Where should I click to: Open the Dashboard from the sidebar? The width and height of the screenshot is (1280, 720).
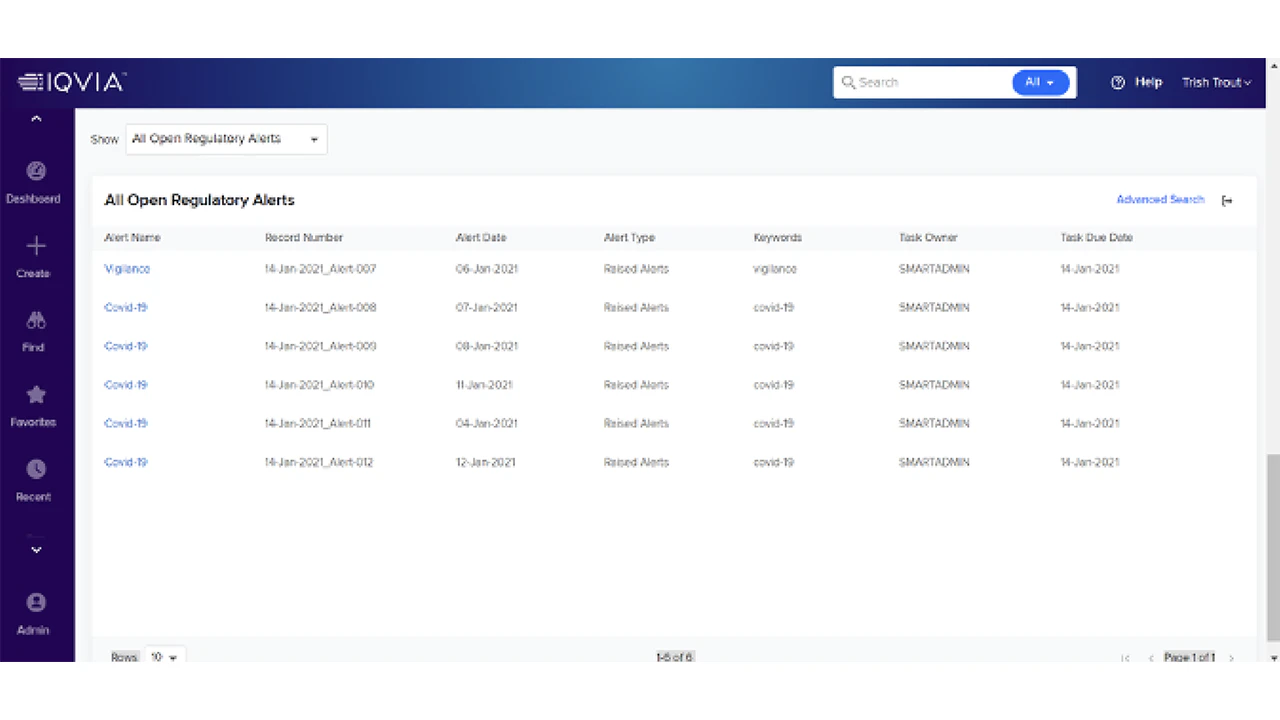click(35, 180)
